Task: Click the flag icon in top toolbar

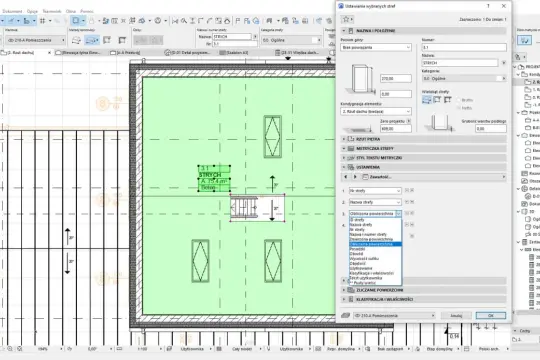Action: [238, 21]
